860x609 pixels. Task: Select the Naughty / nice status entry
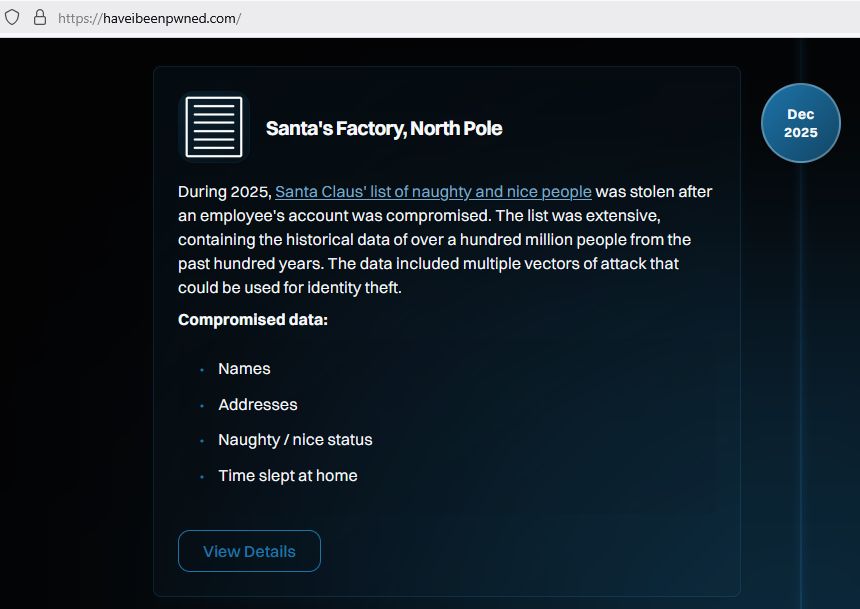(295, 440)
